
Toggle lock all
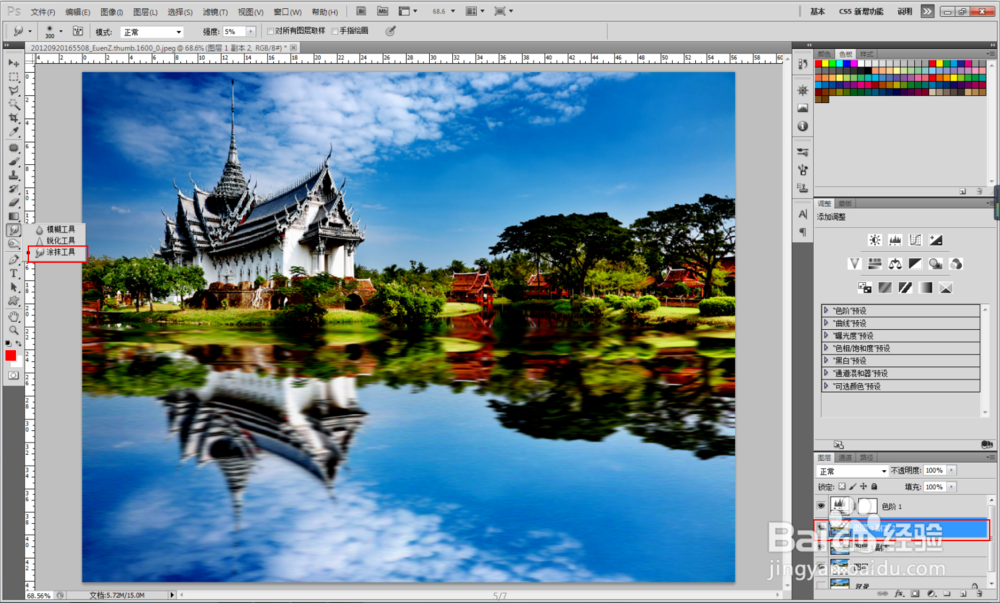coord(874,486)
